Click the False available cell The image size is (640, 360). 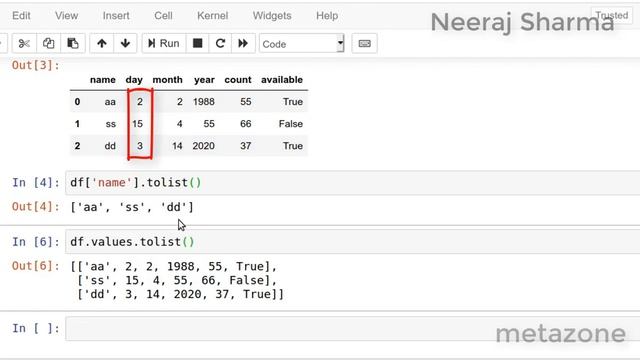click(x=291, y=124)
